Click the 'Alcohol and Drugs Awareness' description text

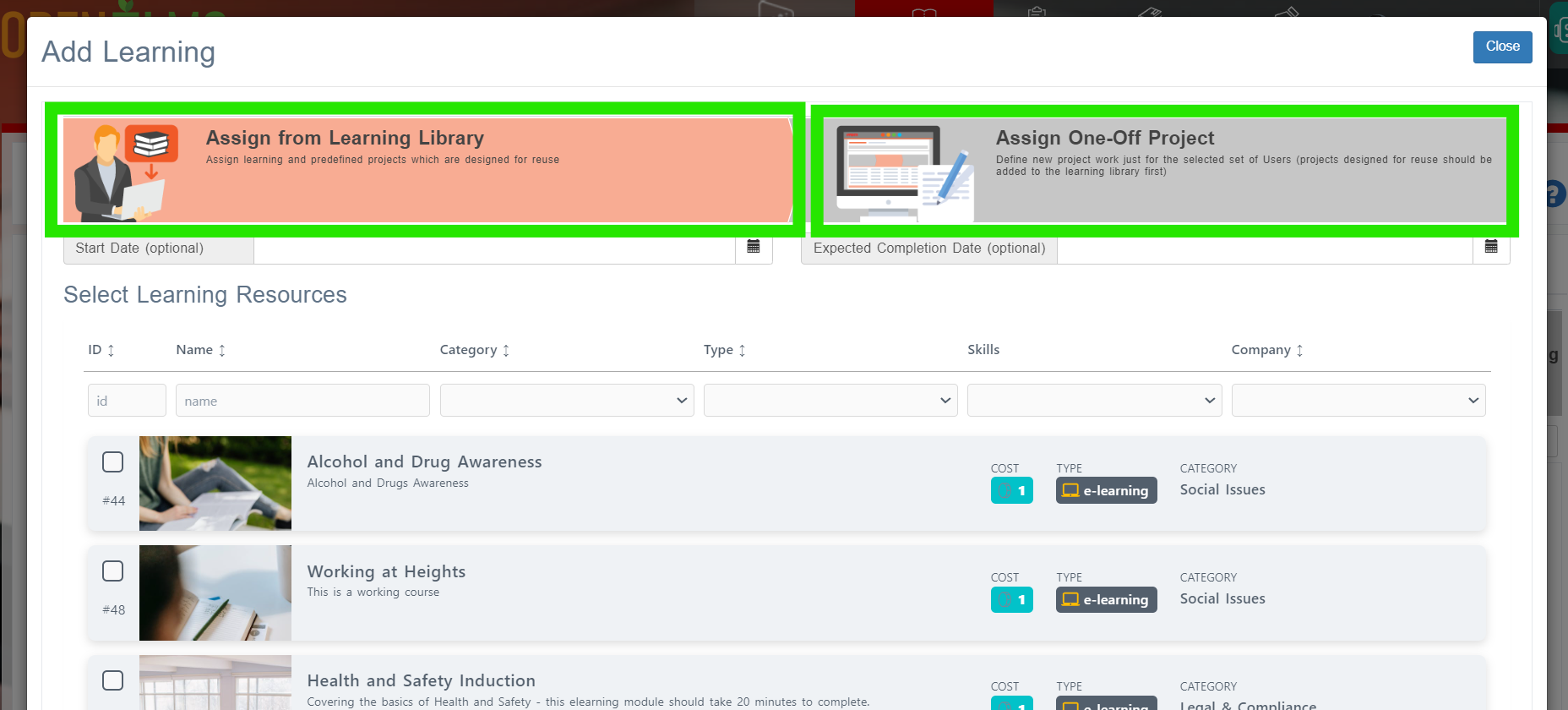pos(388,483)
